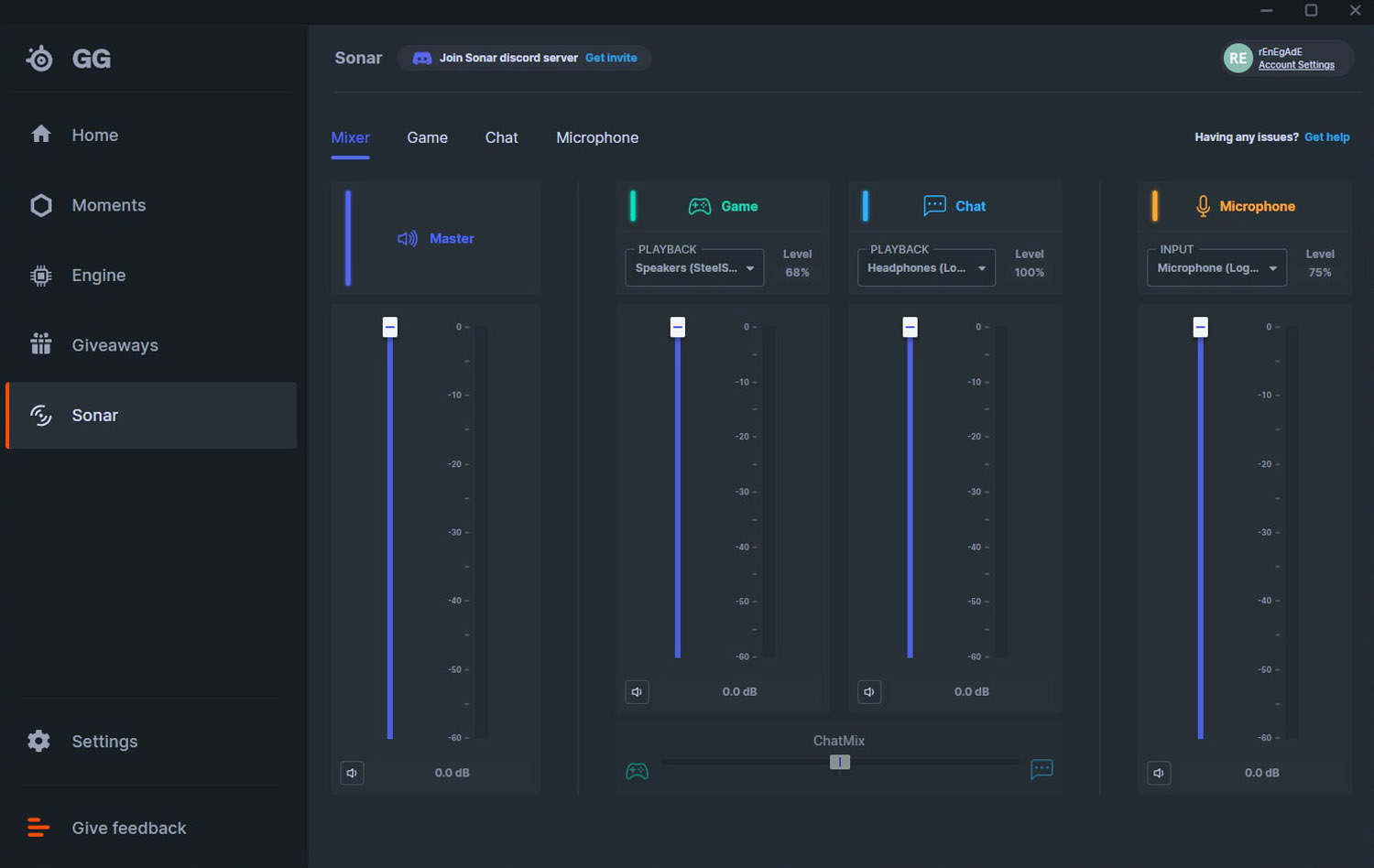1374x868 pixels.
Task: Switch to the Game tab
Action: click(427, 137)
